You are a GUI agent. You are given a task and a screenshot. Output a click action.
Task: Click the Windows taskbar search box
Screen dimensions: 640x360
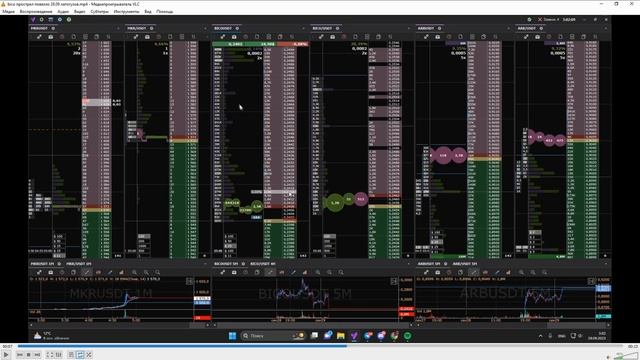[x=273, y=336]
